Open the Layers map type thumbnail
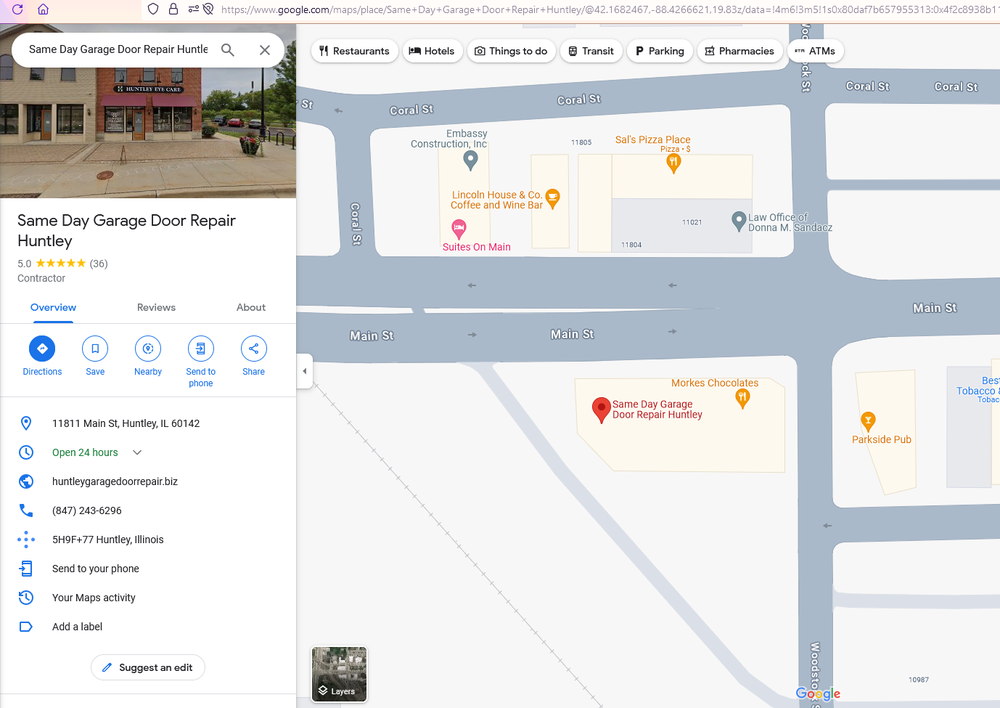The width and height of the screenshot is (1000, 708). (x=339, y=674)
